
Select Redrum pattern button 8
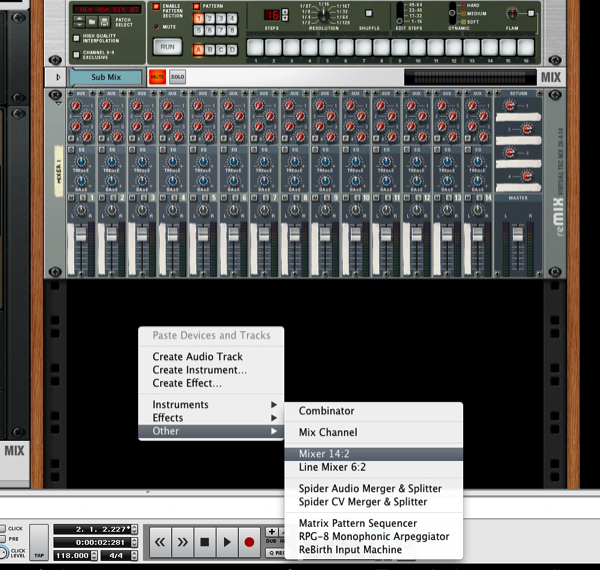coord(232,30)
